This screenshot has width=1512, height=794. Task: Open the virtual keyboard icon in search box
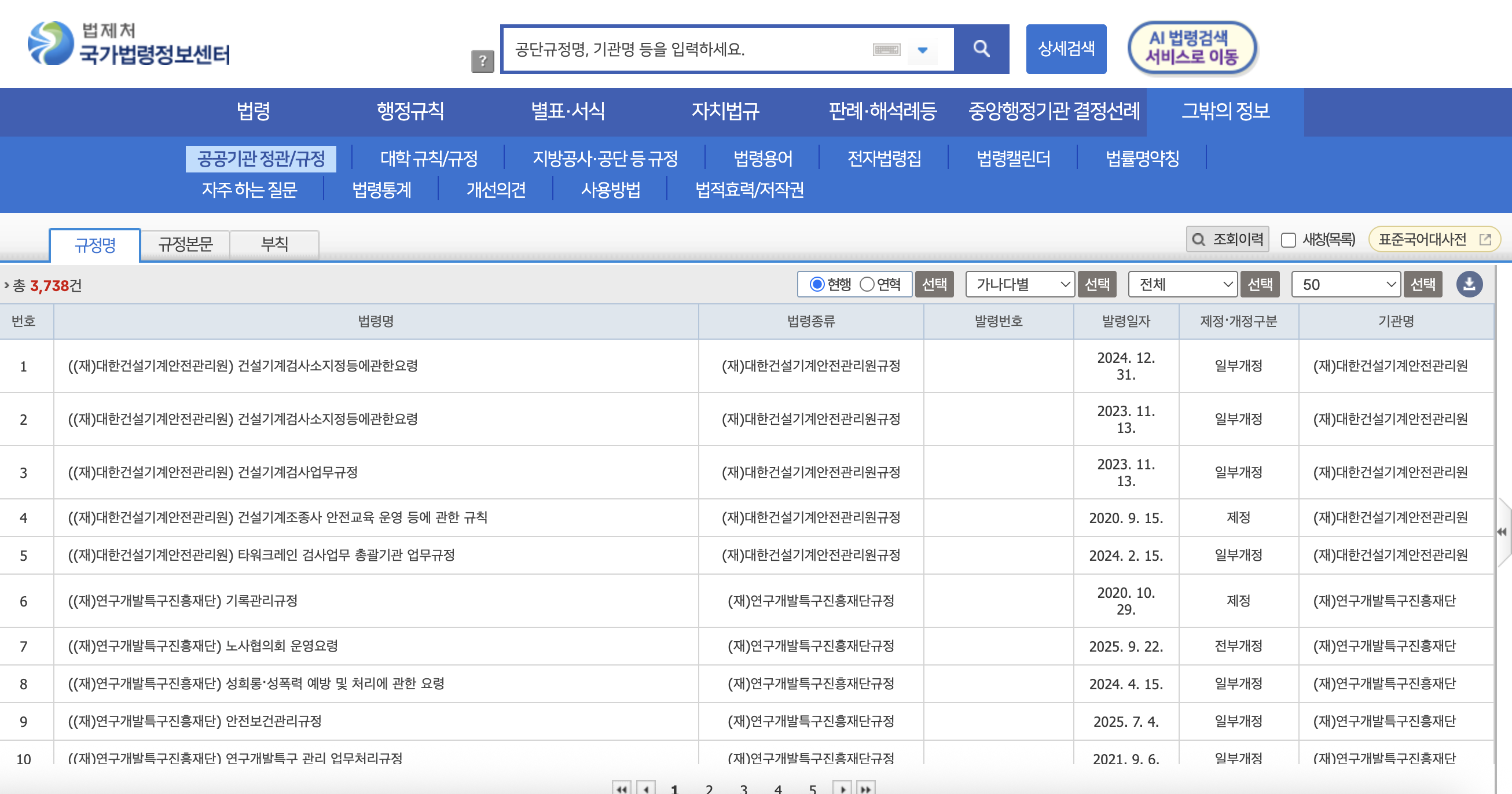pos(886,50)
